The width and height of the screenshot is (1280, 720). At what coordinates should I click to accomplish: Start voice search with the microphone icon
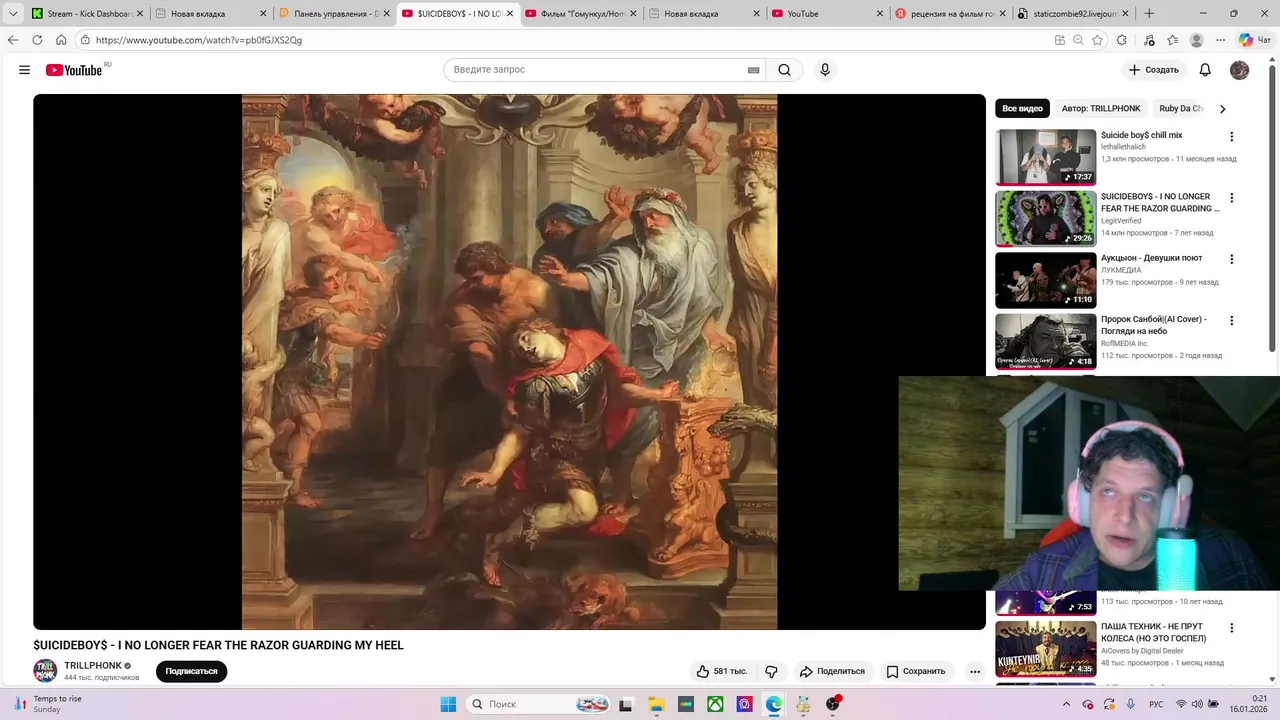(825, 70)
